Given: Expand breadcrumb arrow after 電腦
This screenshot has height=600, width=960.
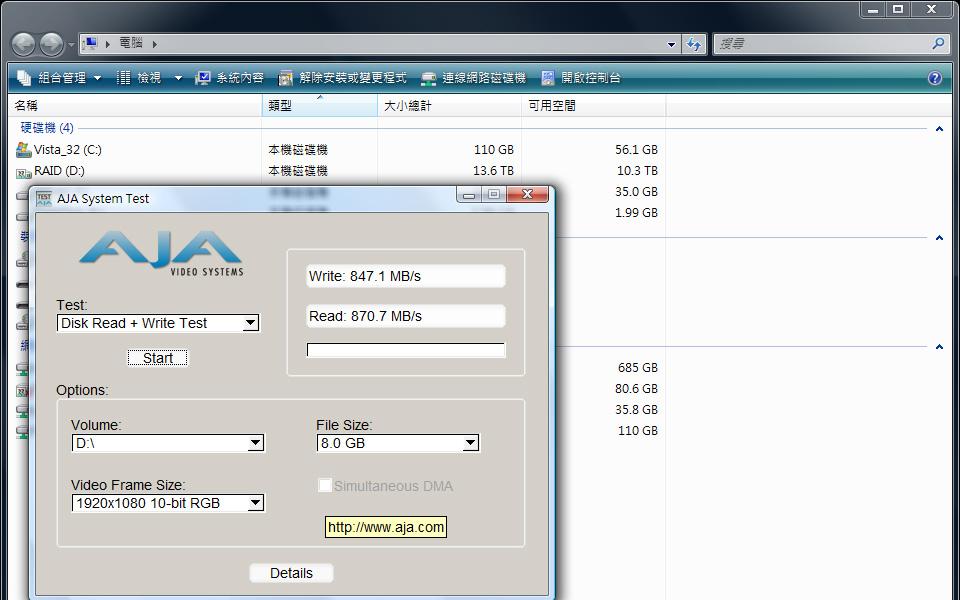Looking at the screenshot, I should point(154,44).
